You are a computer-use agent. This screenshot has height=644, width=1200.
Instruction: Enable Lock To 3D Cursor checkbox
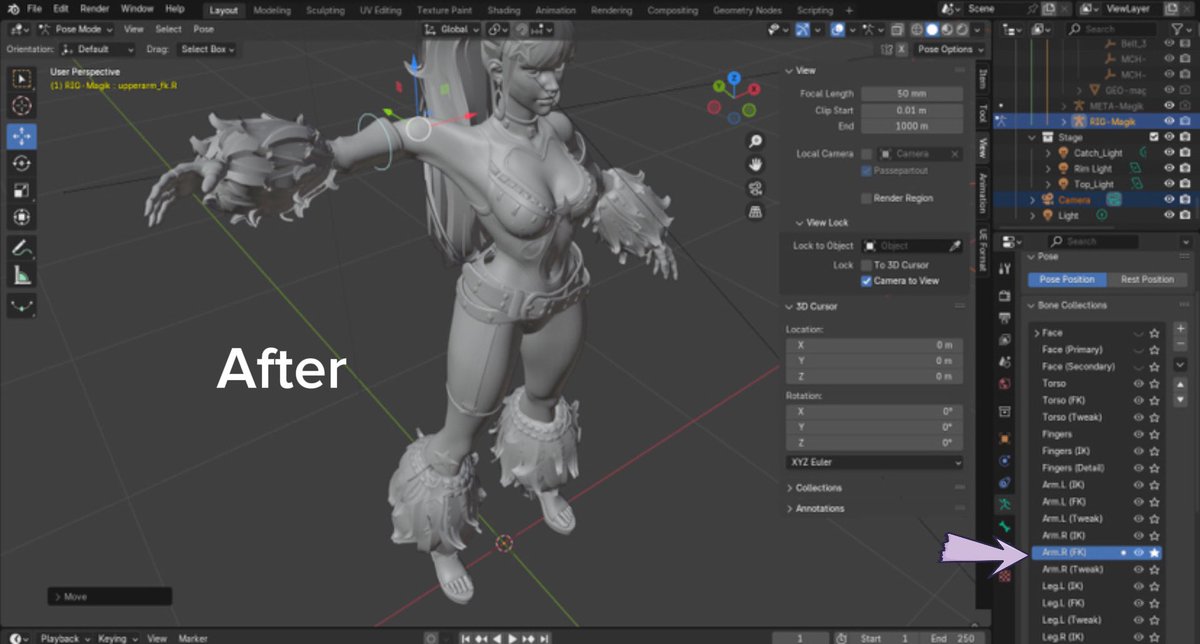point(866,265)
